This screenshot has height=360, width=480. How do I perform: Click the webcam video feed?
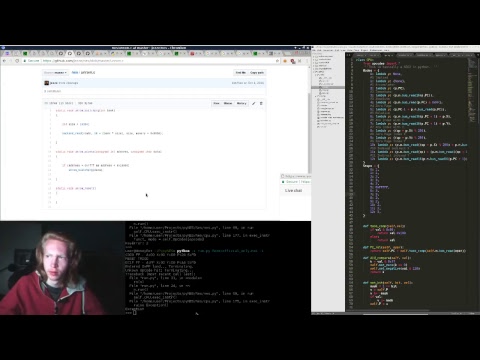[x=62, y=268]
